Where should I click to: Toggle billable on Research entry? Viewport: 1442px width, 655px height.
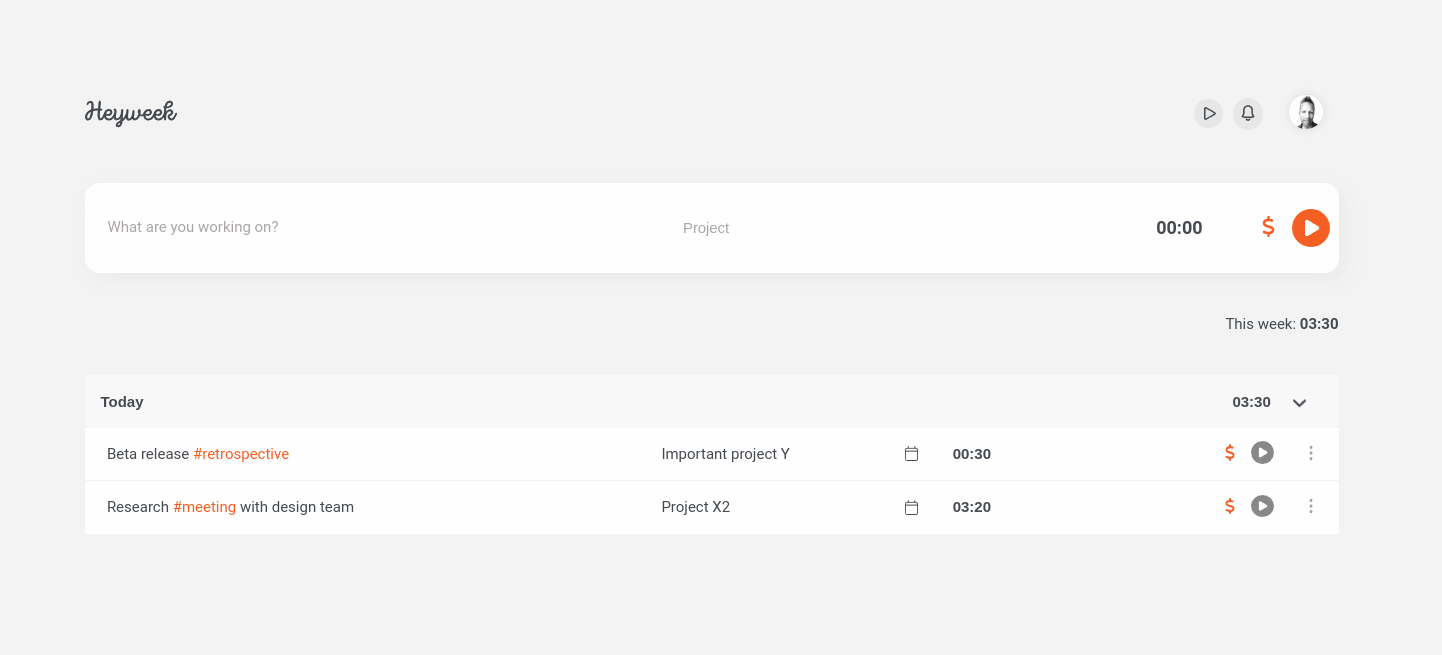click(x=1230, y=506)
